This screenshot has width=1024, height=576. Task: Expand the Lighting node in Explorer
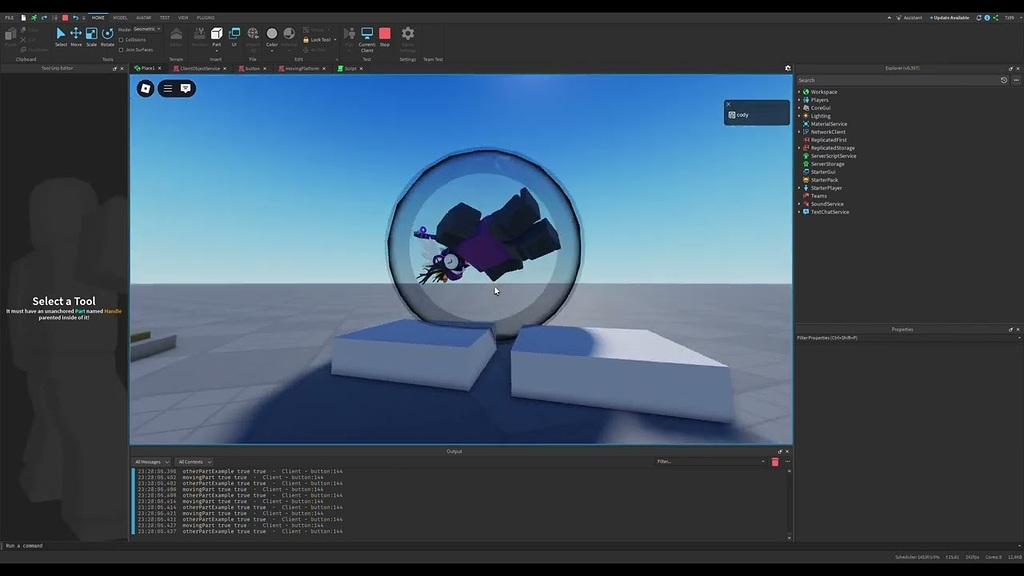800,115
